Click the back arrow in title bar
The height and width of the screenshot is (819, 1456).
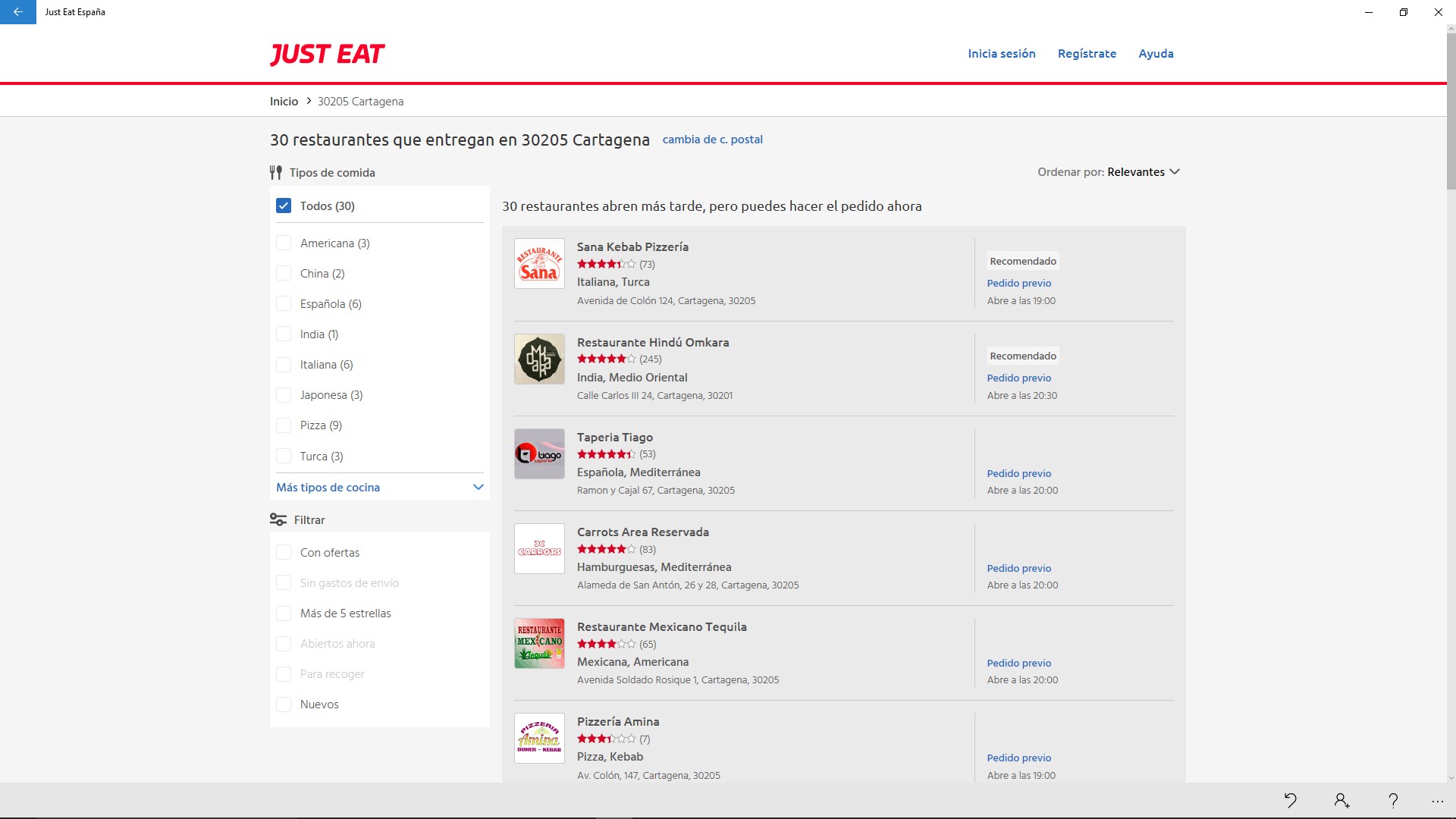(x=17, y=12)
